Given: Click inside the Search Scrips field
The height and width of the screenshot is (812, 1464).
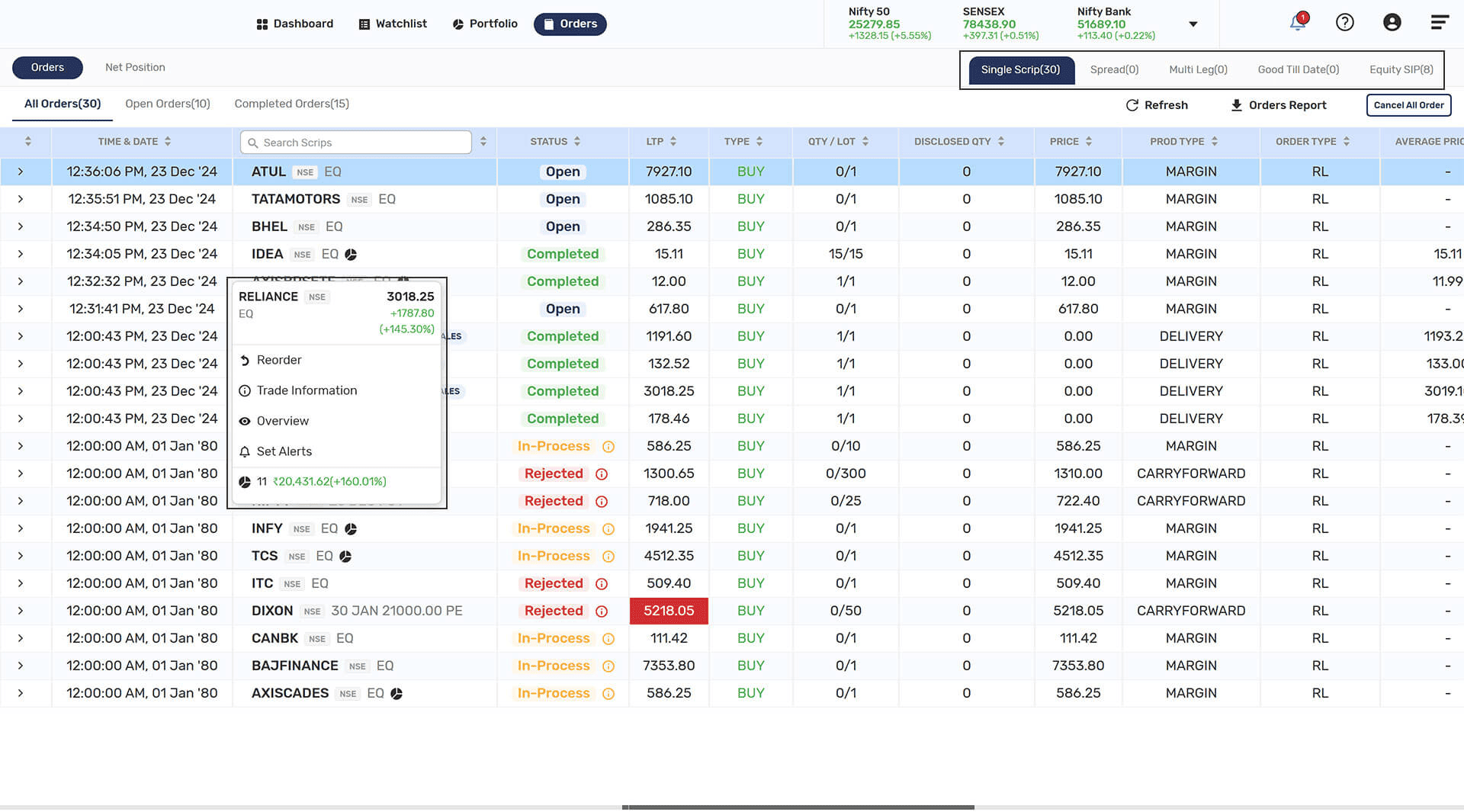Looking at the screenshot, I should point(356,143).
